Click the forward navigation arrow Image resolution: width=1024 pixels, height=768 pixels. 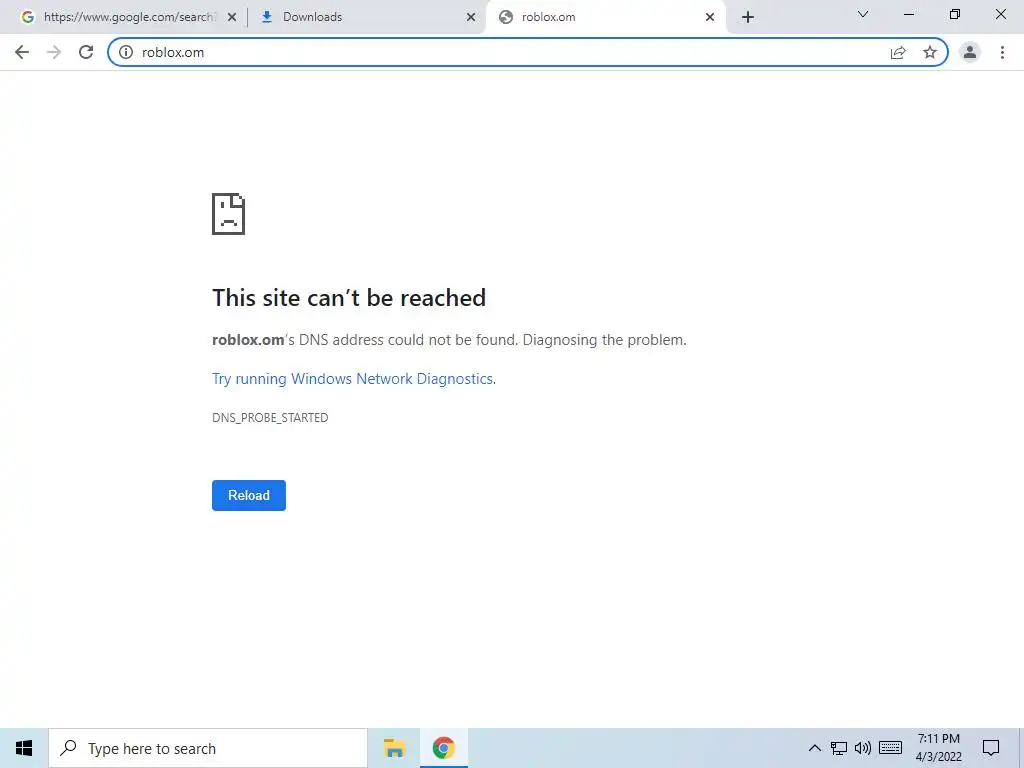coord(54,52)
